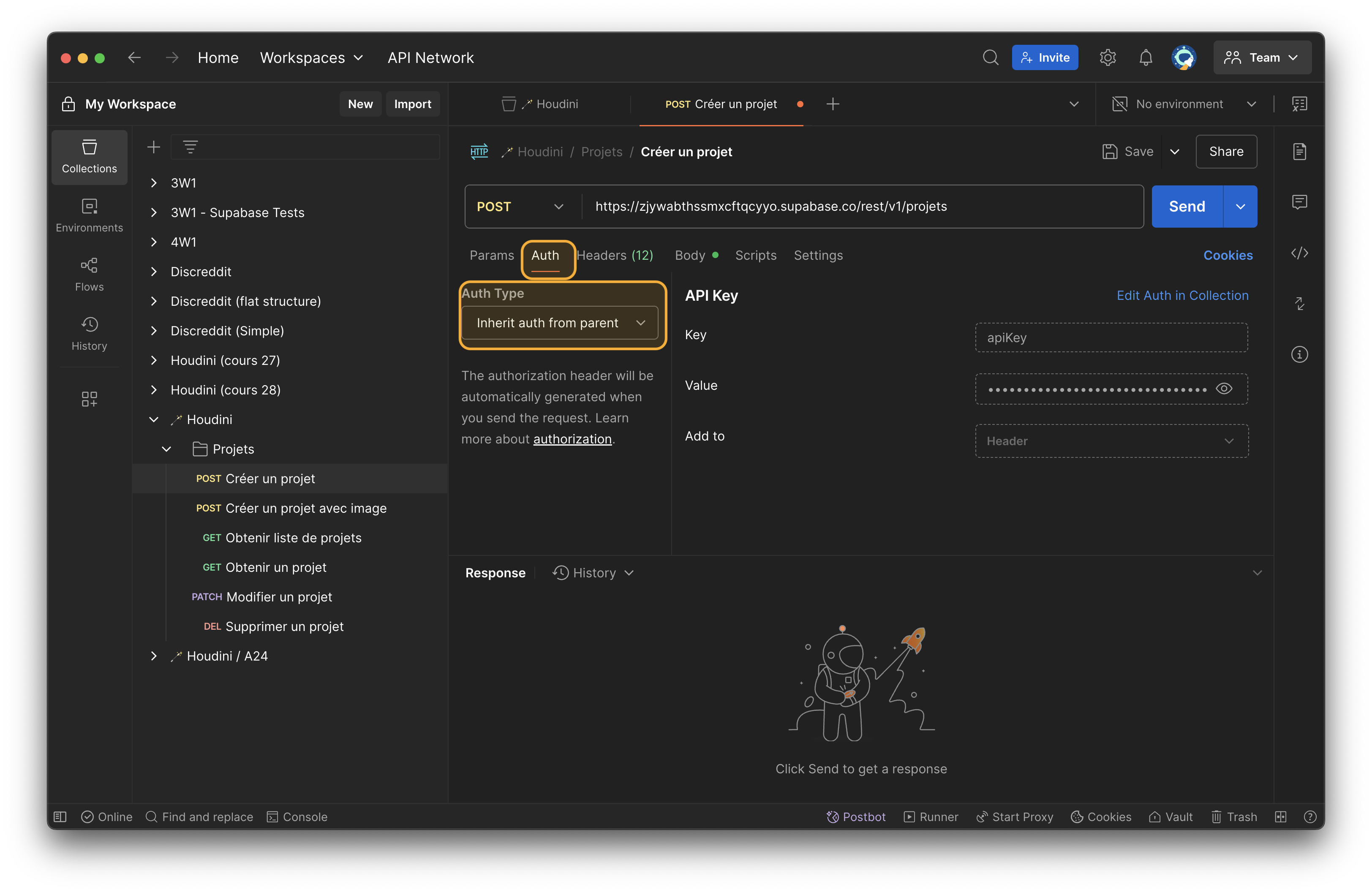The height and width of the screenshot is (892, 1372).
Task: Open the Save options dropdown arrow
Action: pos(1175,152)
